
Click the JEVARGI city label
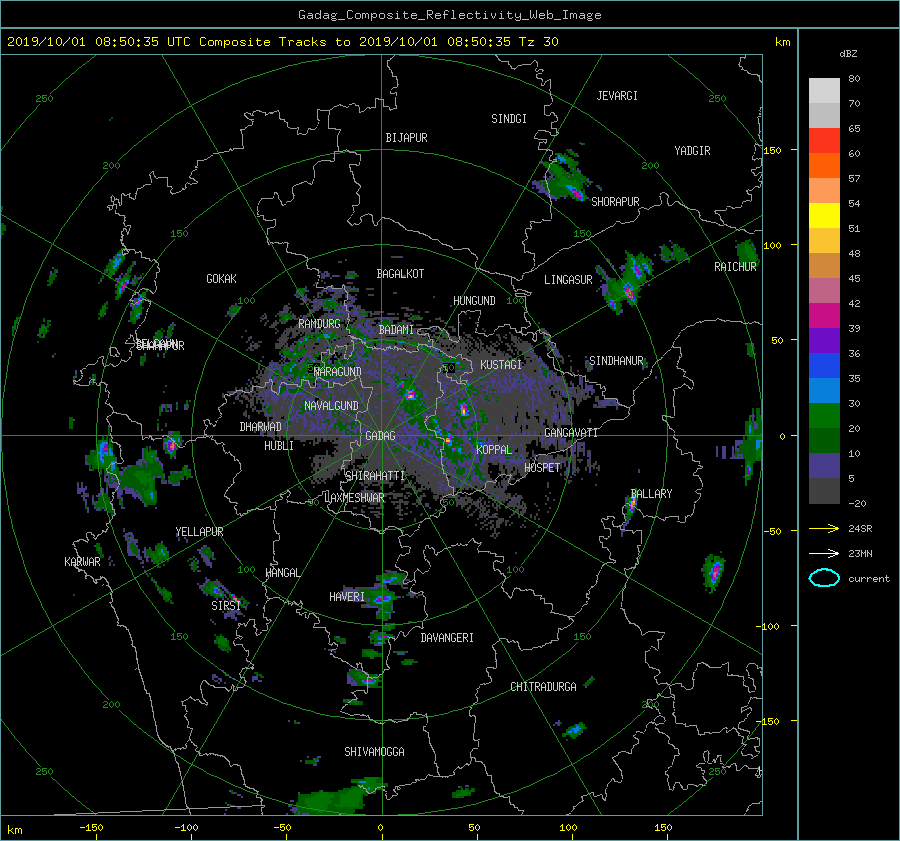click(x=617, y=96)
